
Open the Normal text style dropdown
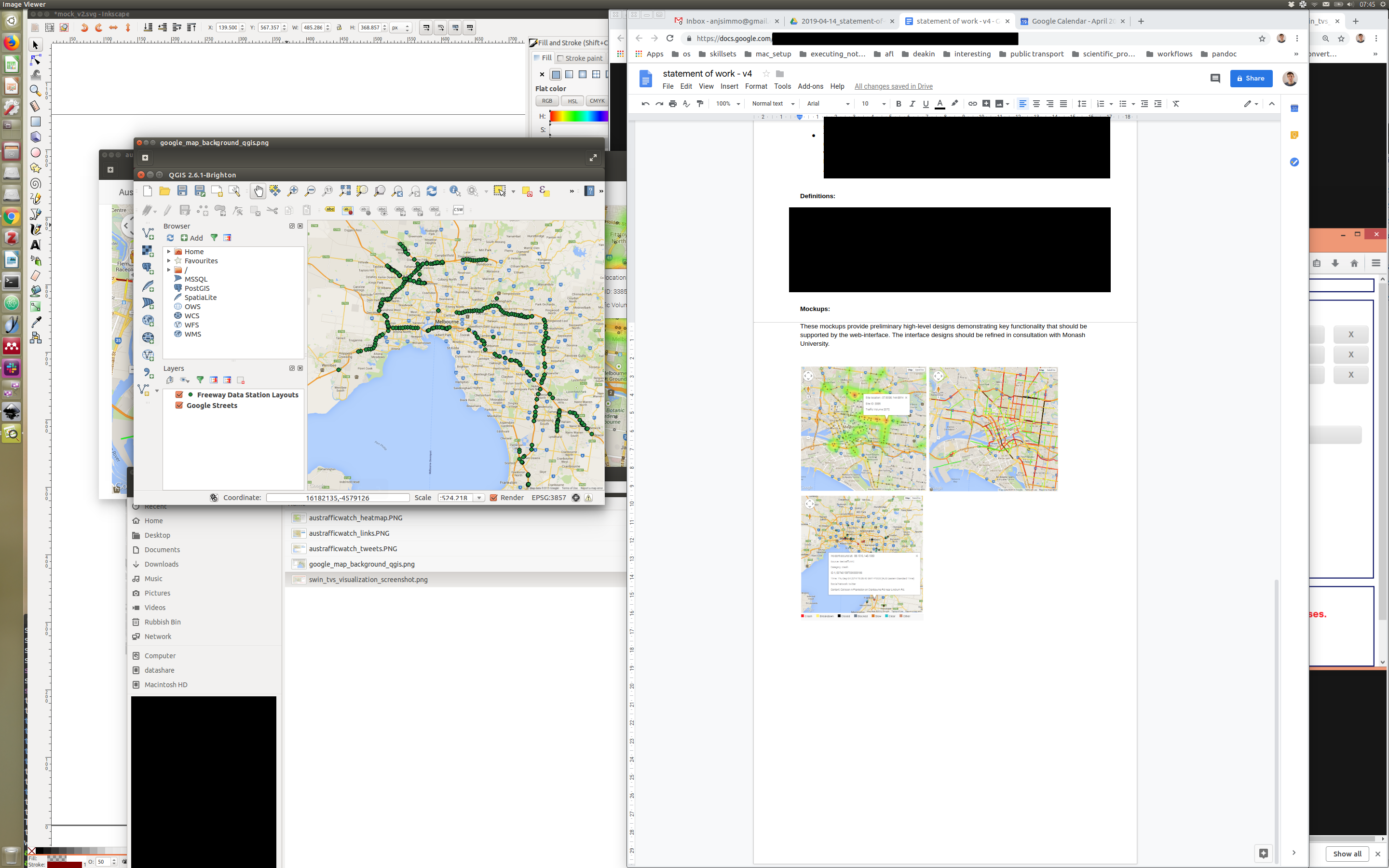tap(773, 104)
